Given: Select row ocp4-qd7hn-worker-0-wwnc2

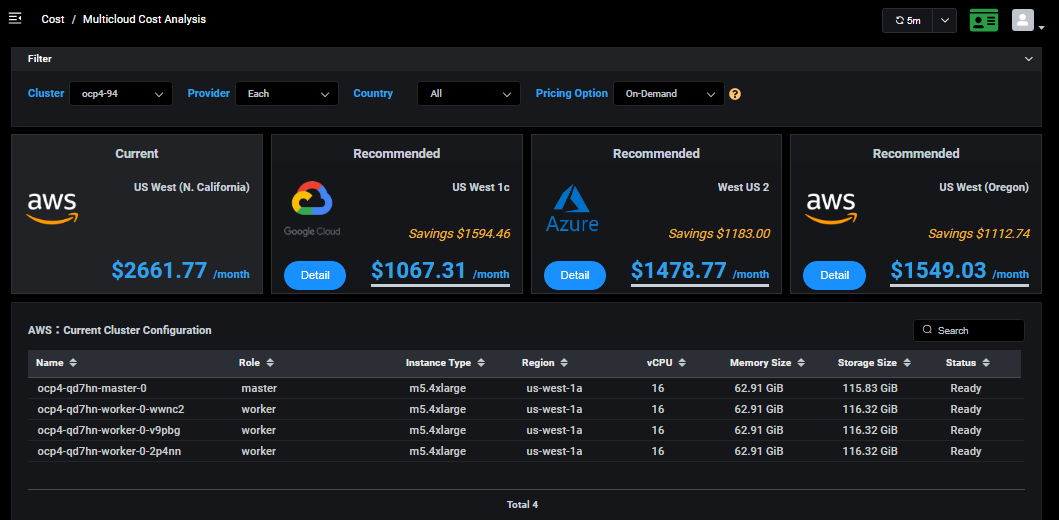Looking at the screenshot, I should point(524,409).
